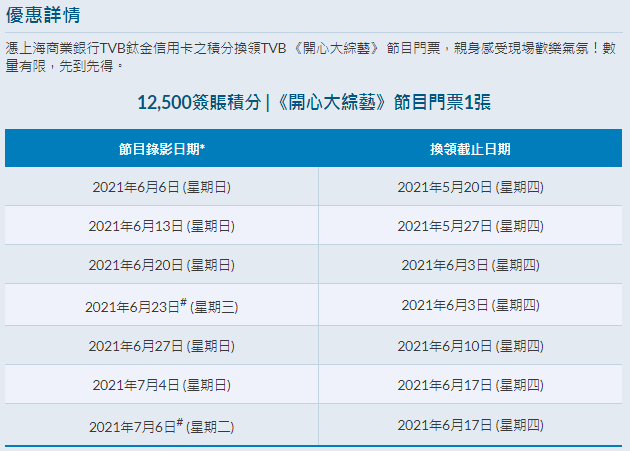This screenshot has height=451, width=630.
Task: Select cell 2021年6月23日# (星期三)
Action: [162, 306]
